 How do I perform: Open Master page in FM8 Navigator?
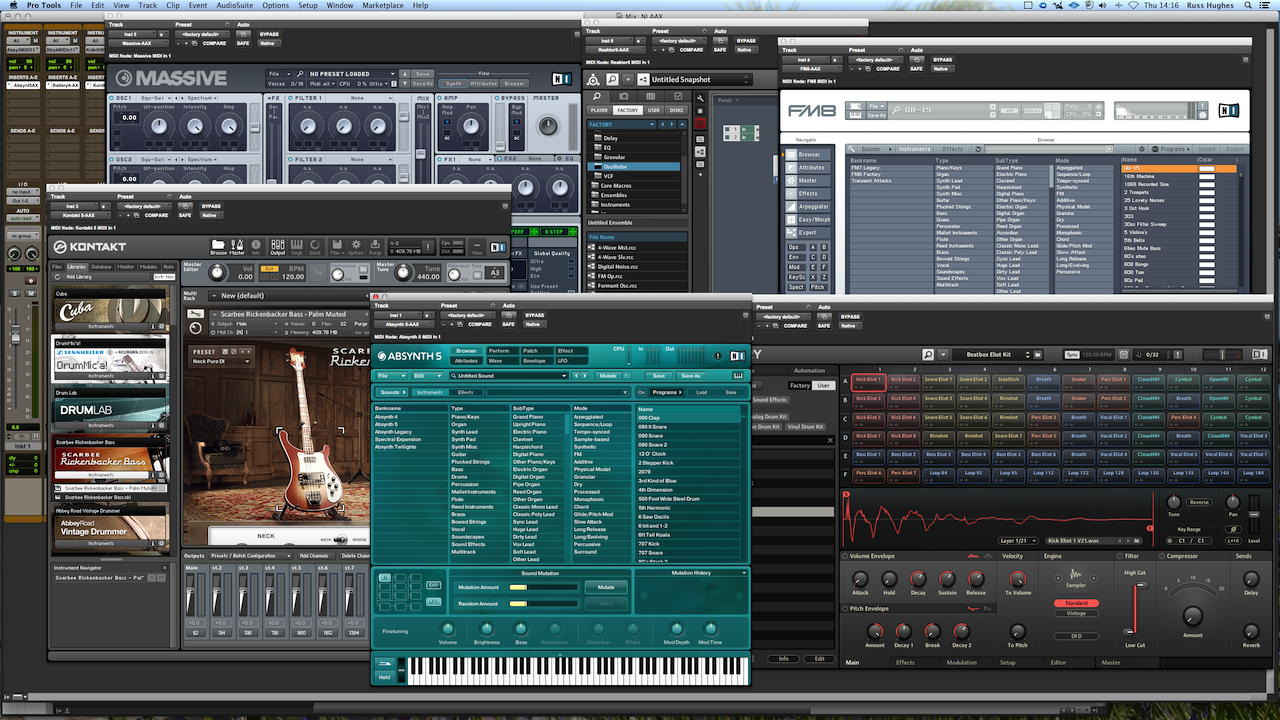[x=808, y=181]
